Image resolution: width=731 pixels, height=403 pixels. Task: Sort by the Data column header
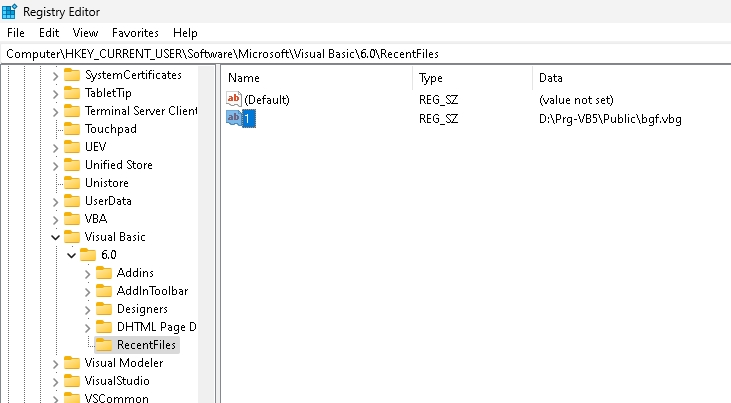click(632, 78)
